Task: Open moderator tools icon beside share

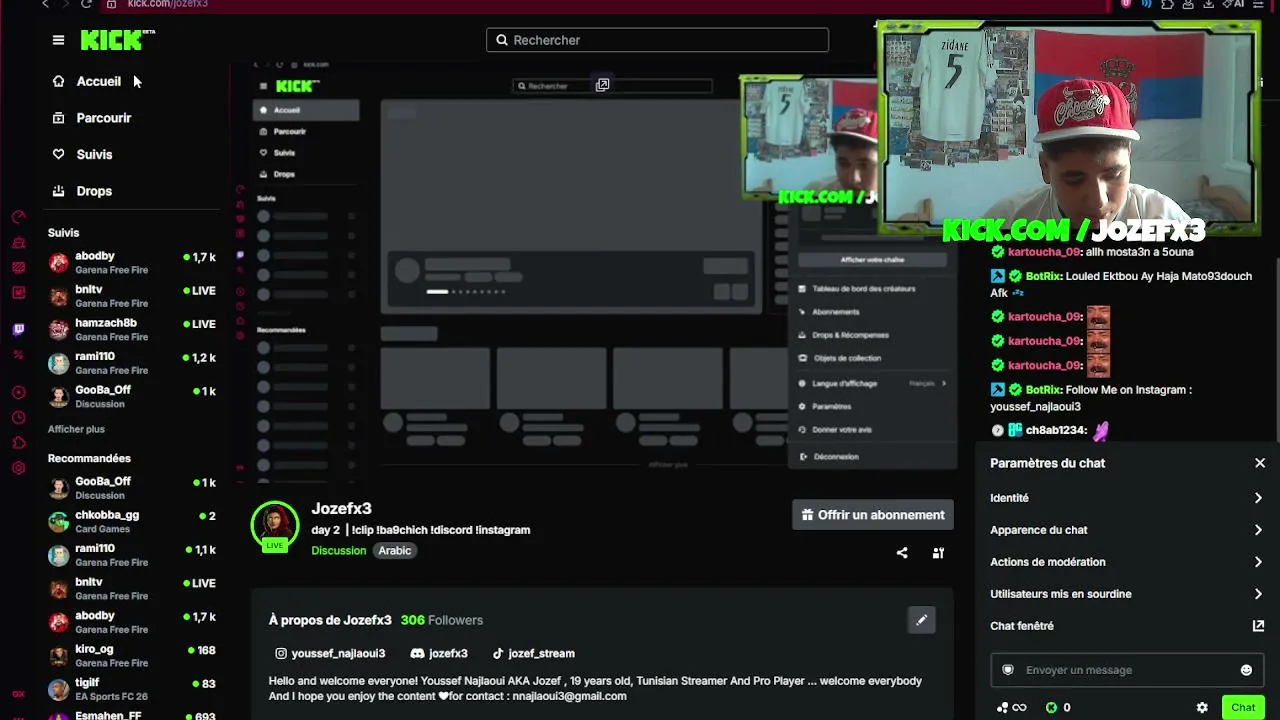Action: click(938, 553)
